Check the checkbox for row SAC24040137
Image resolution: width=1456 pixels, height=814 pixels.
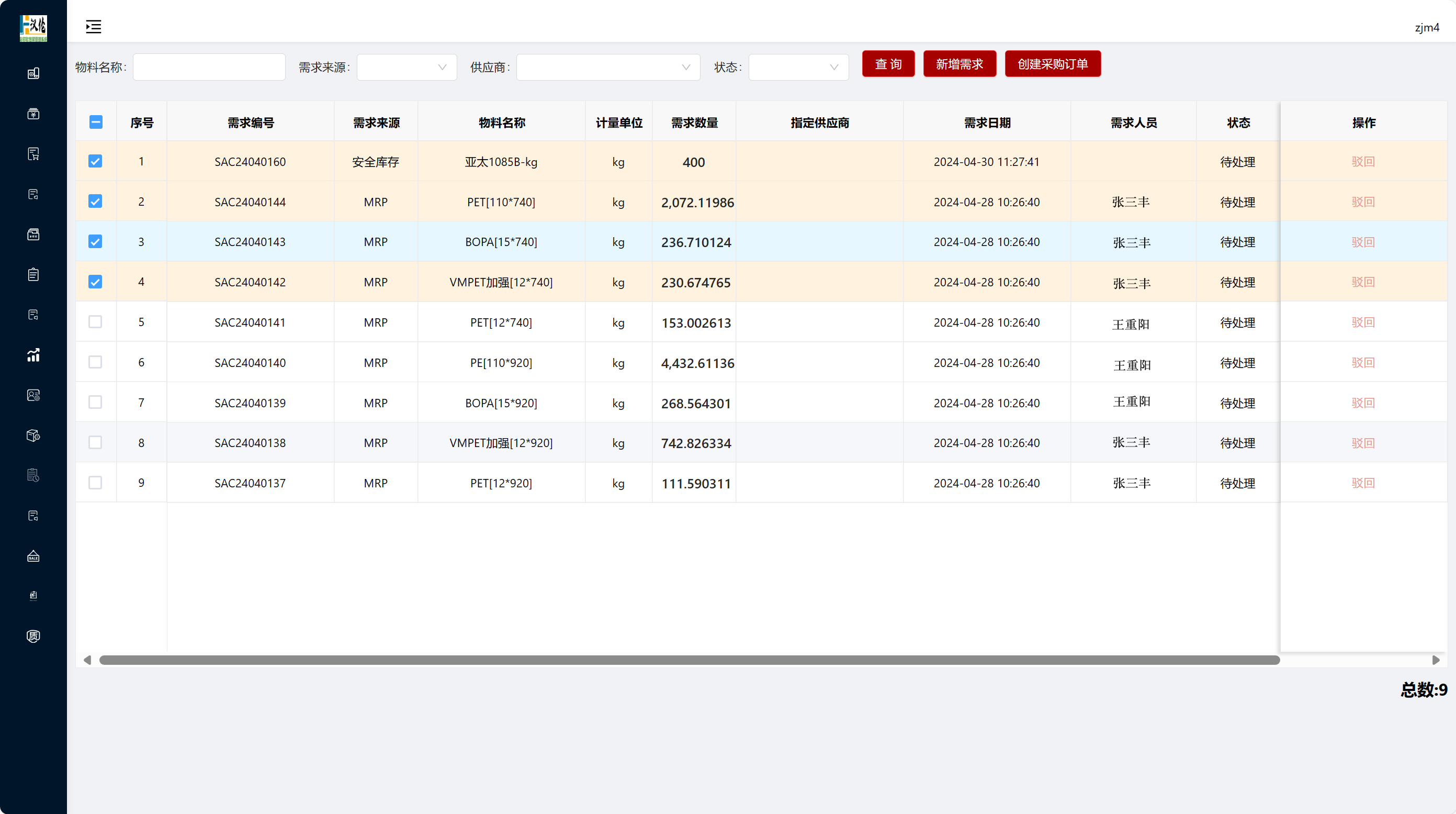(95, 483)
